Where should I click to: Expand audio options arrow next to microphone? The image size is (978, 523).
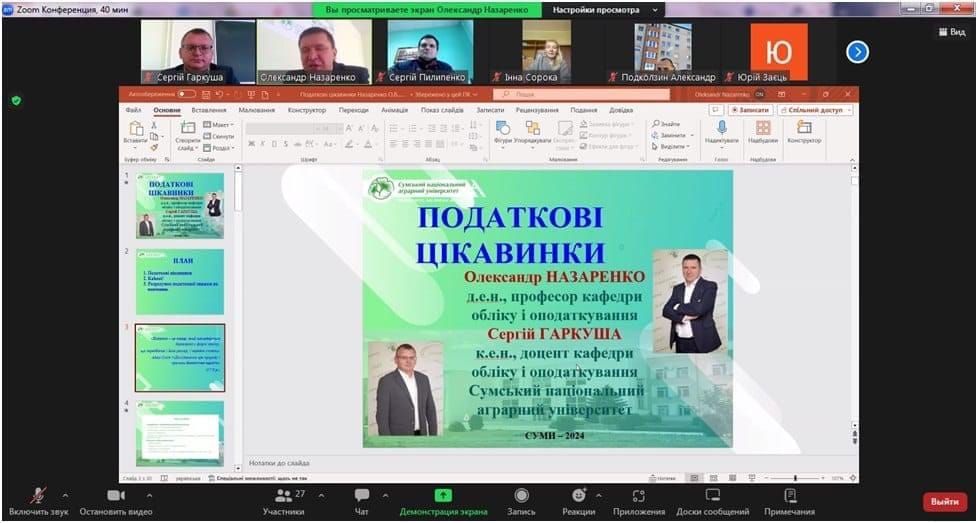66,495
